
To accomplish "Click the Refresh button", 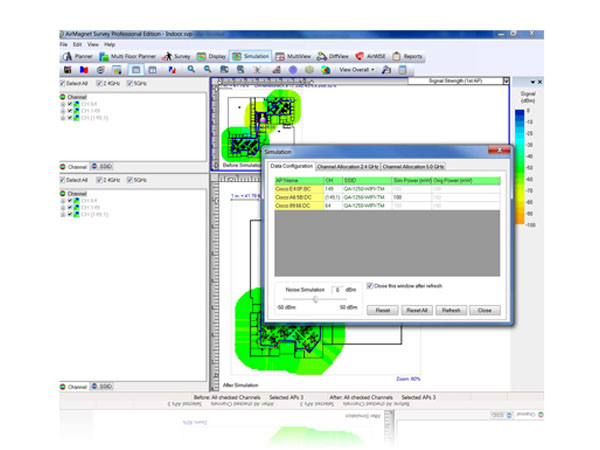I will [x=451, y=310].
